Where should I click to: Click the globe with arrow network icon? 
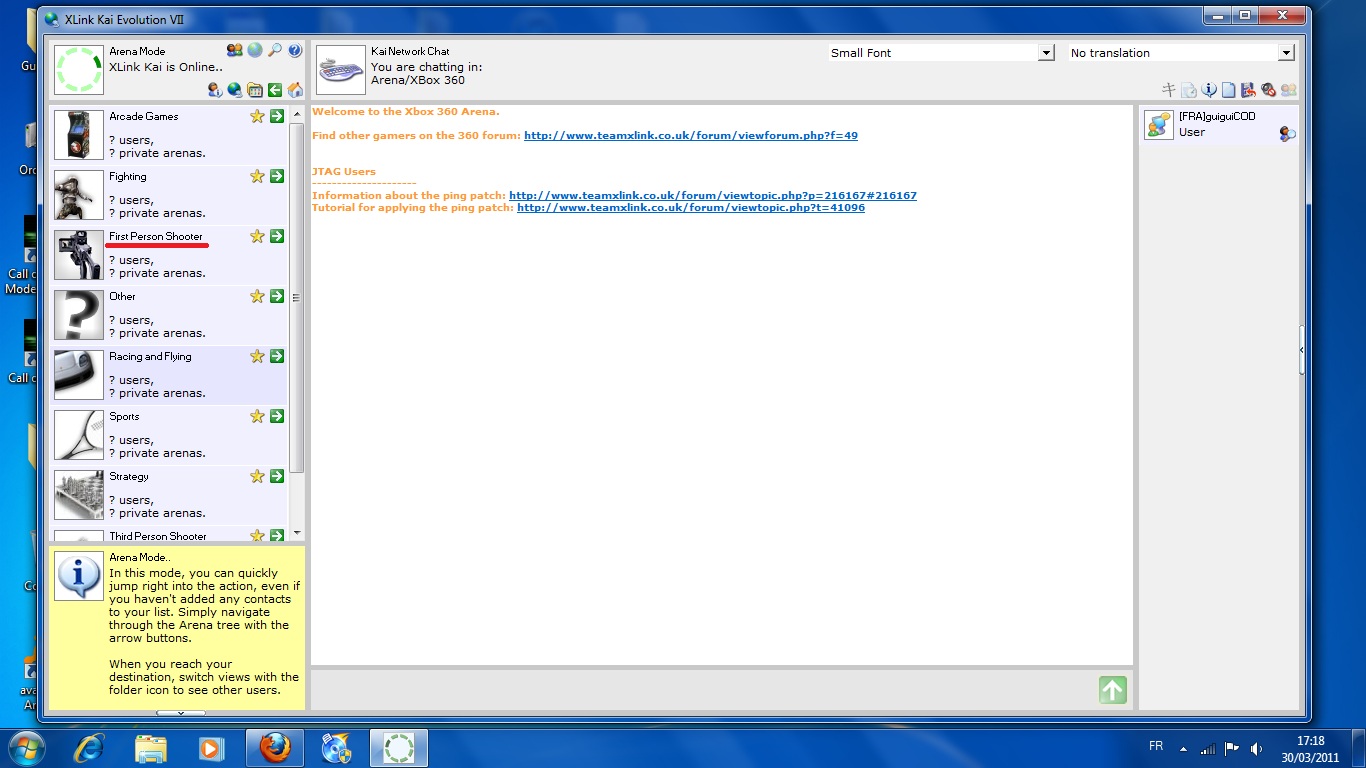235,90
